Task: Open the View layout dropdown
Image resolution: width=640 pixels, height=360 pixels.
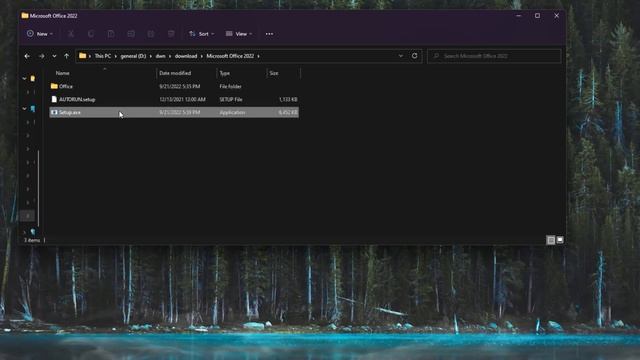Action: click(x=239, y=34)
